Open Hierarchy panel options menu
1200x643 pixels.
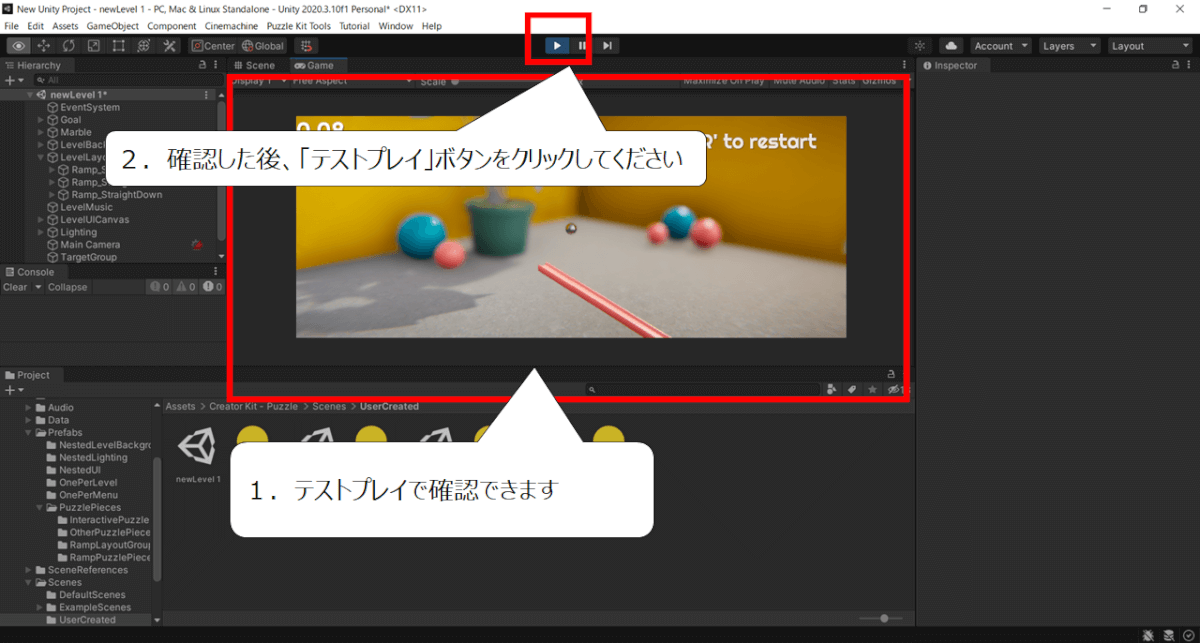click(216, 65)
